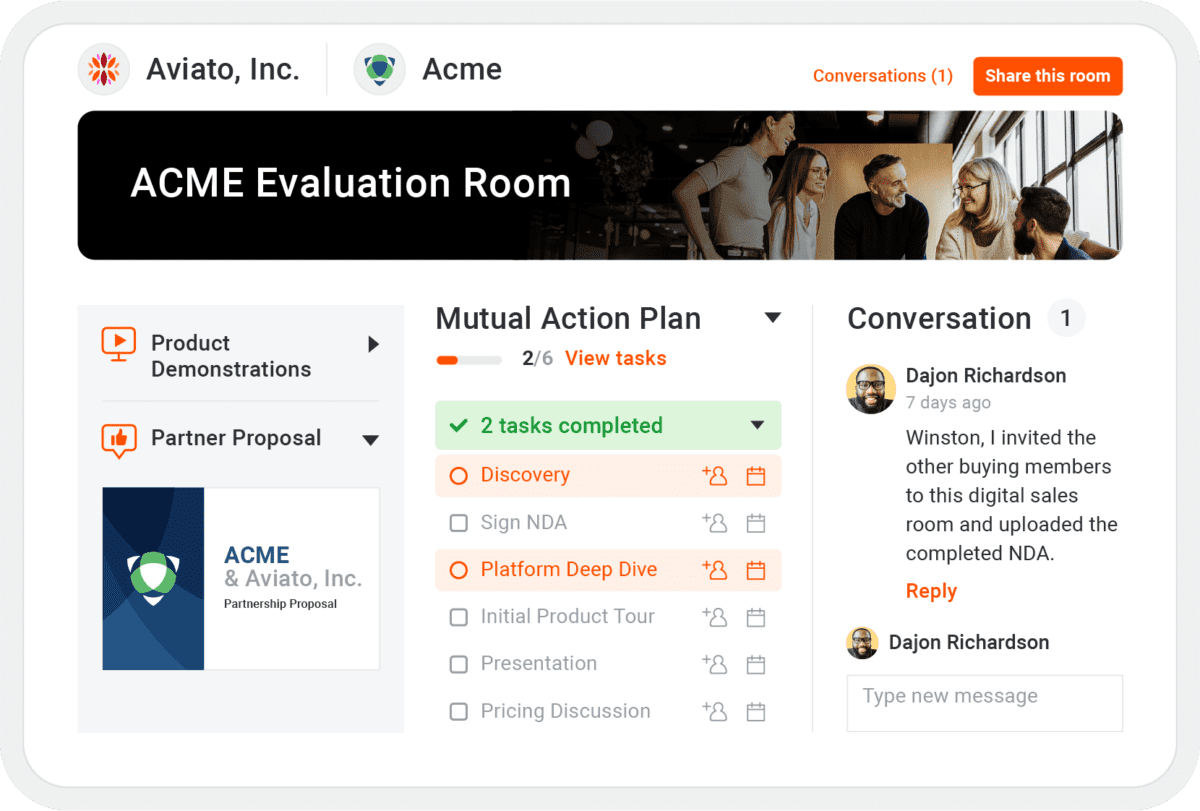
Task: Check the Sign NDA task checkbox
Action: pyautogui.click(x=458, y=523)
